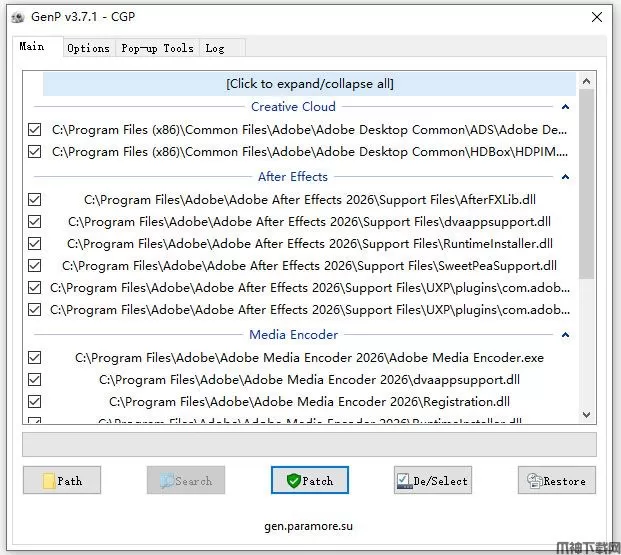Click the After Effects section header
This screenshot has width=621, height=555.
click(293, 177)
